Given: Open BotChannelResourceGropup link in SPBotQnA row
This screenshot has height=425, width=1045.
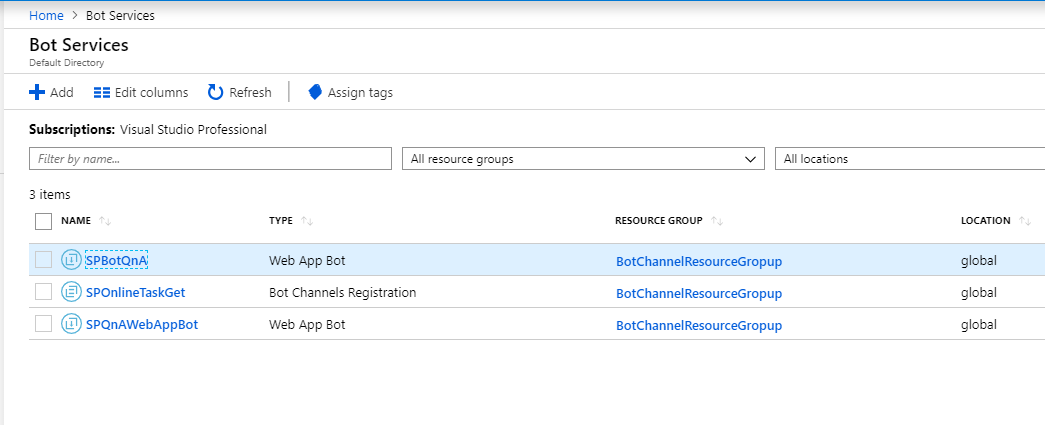Looking at the screenshot, I should coord(699,262).
